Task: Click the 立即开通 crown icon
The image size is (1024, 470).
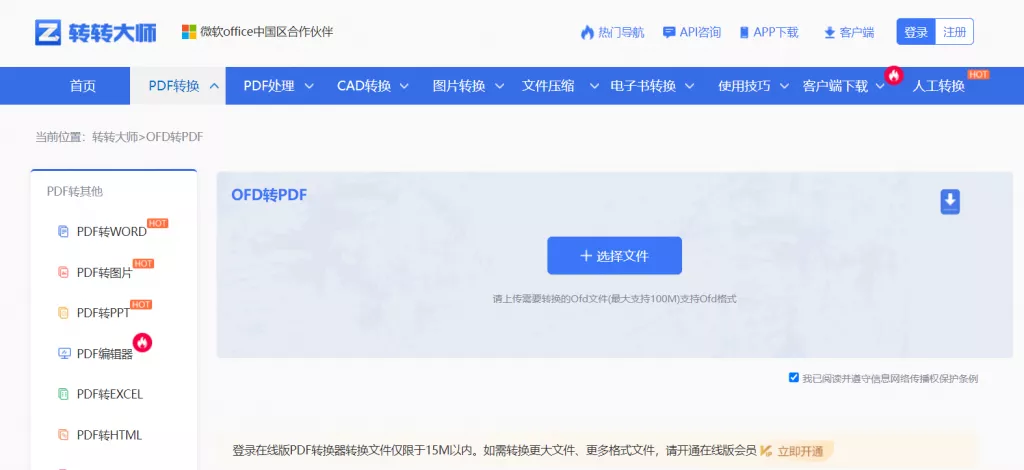Action: [766, 450]
